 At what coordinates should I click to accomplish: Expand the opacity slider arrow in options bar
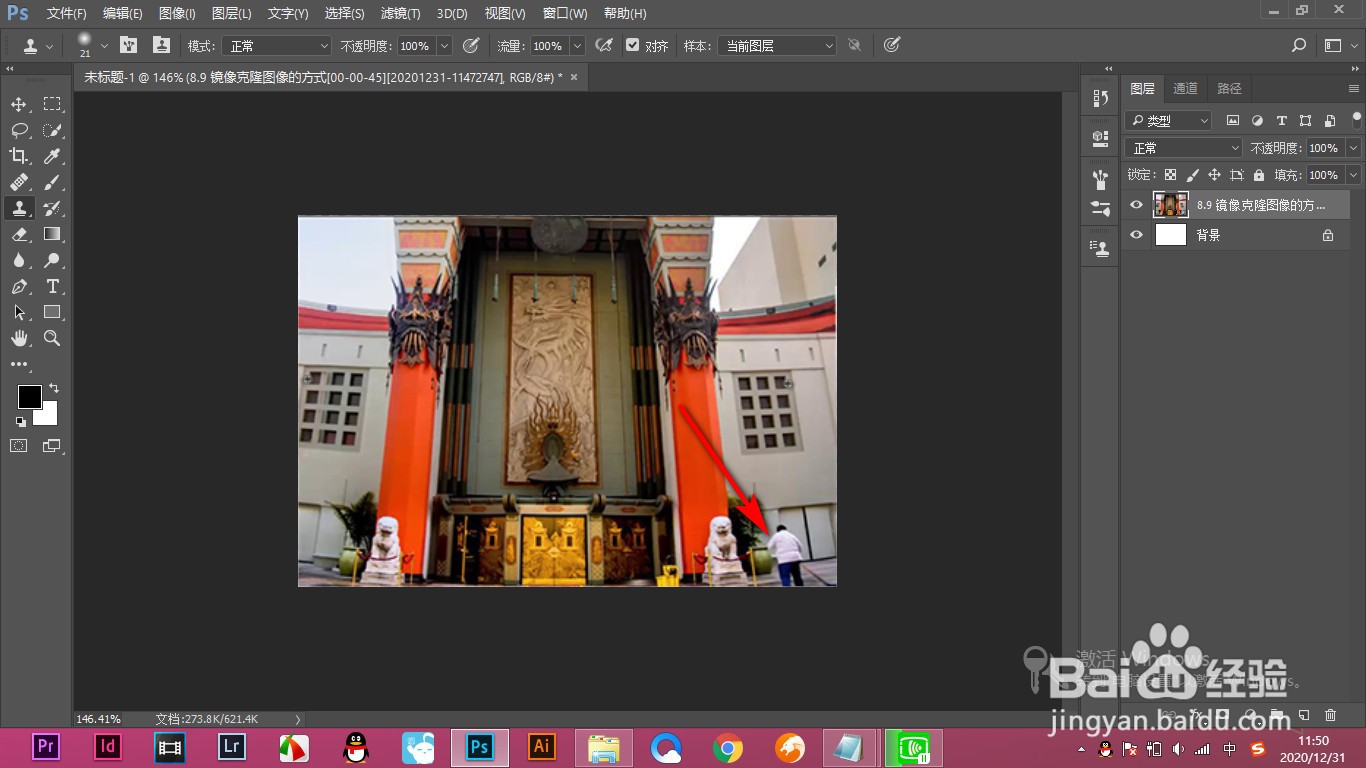[444, 46]
